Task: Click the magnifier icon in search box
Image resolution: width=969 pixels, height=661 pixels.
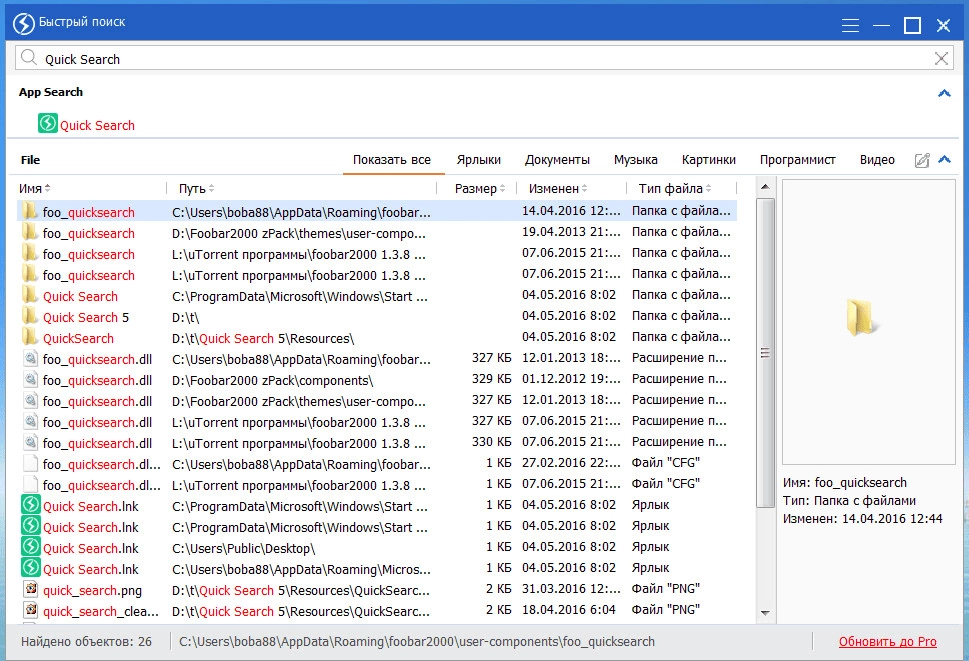Action: 28,58
